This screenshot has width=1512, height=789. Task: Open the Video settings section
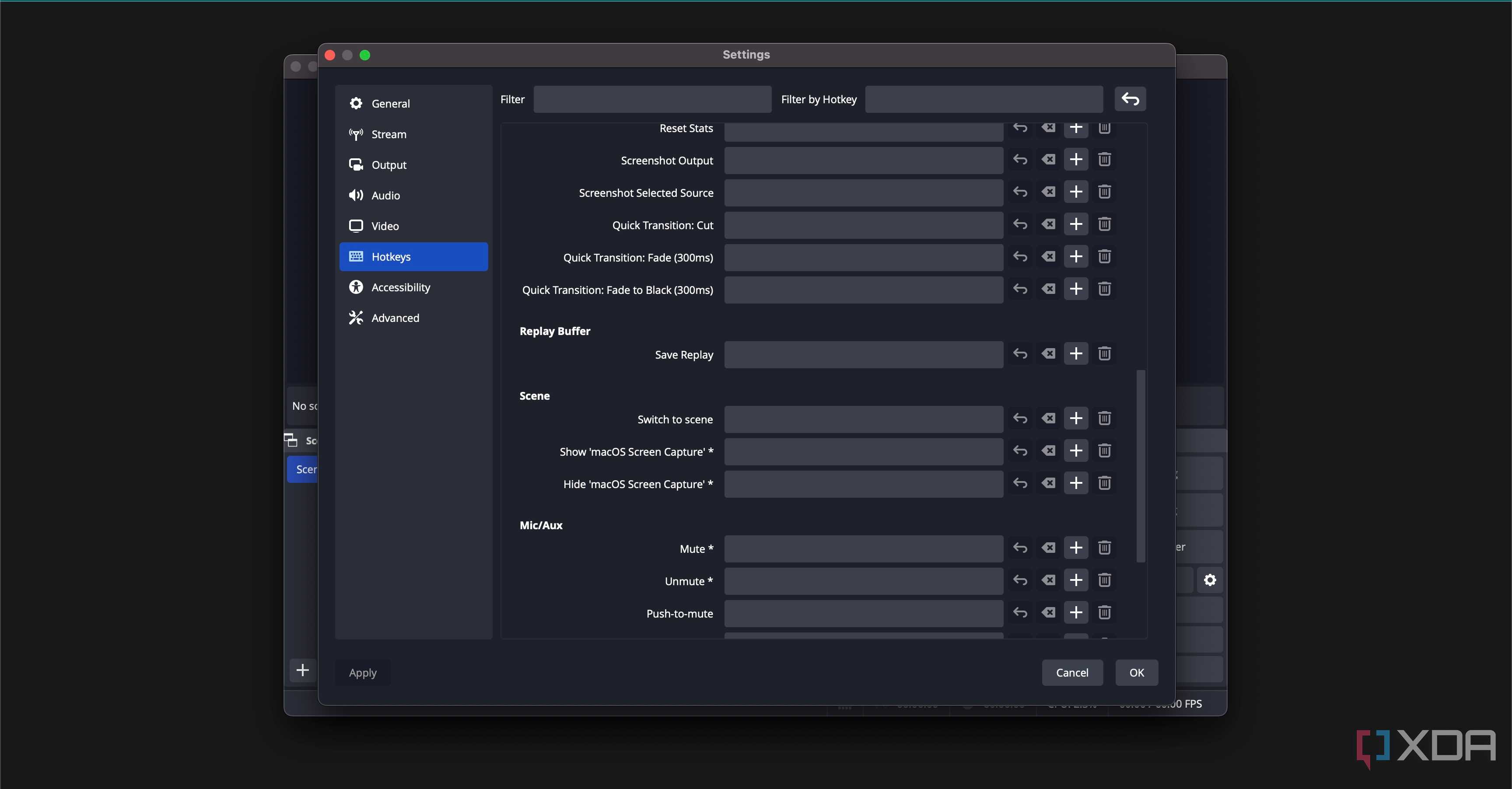coord(413,226)
